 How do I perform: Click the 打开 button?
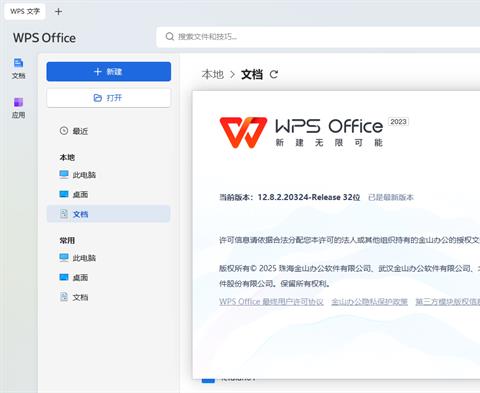click(x=109, y=98)
